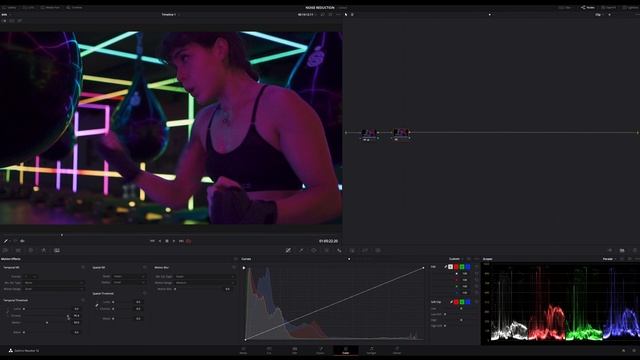640x360 pixels.
Task: Select red Soft Clip channel
Action: [x=456, y=302]
